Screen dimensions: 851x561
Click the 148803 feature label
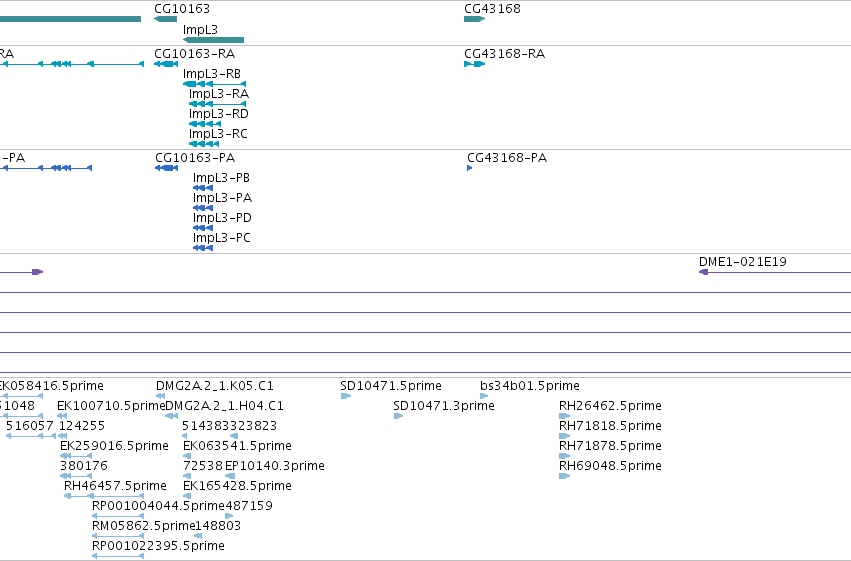point(218,526)
